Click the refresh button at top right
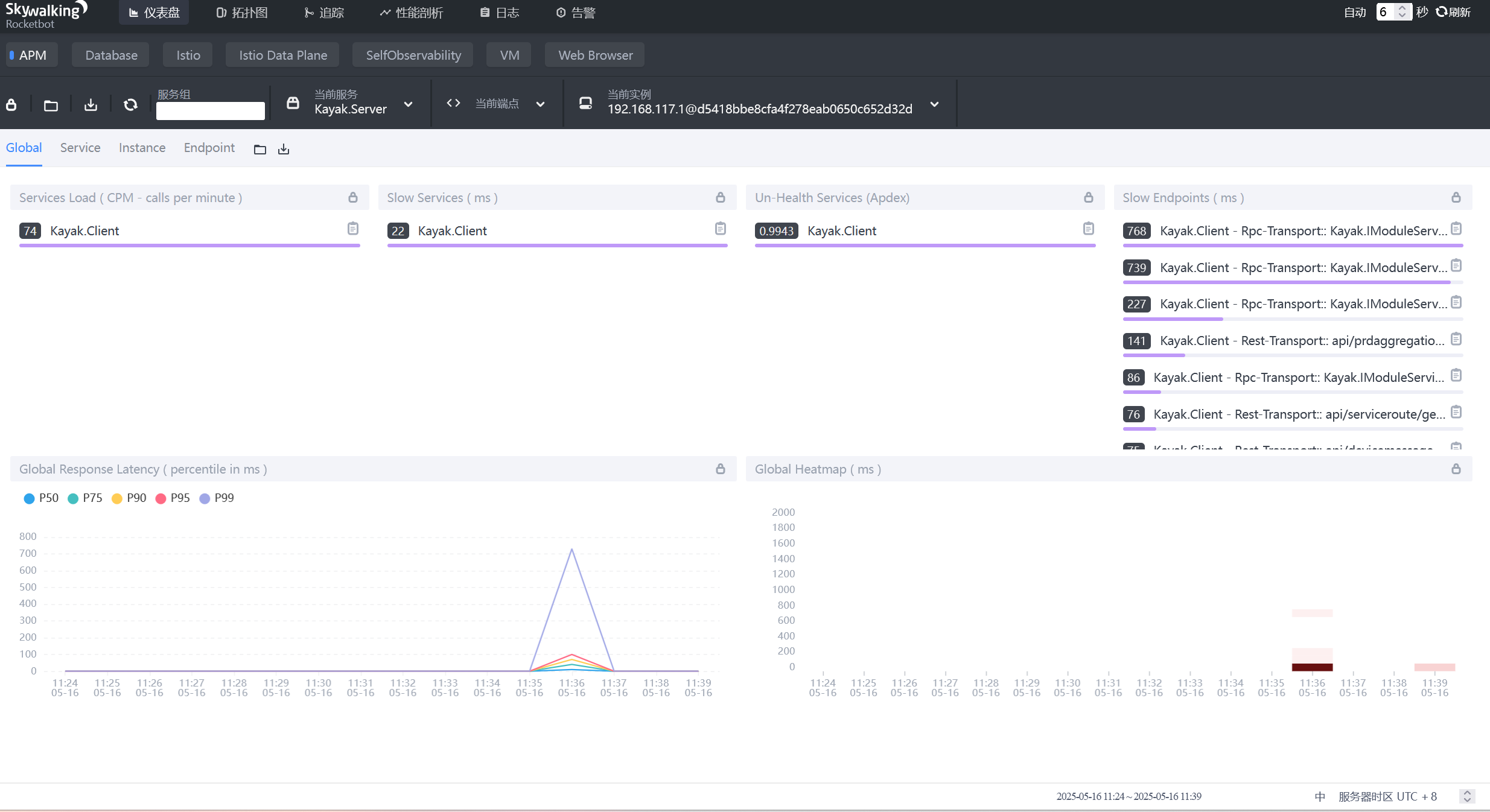 pyautogui.click(x=1453, y=12)
